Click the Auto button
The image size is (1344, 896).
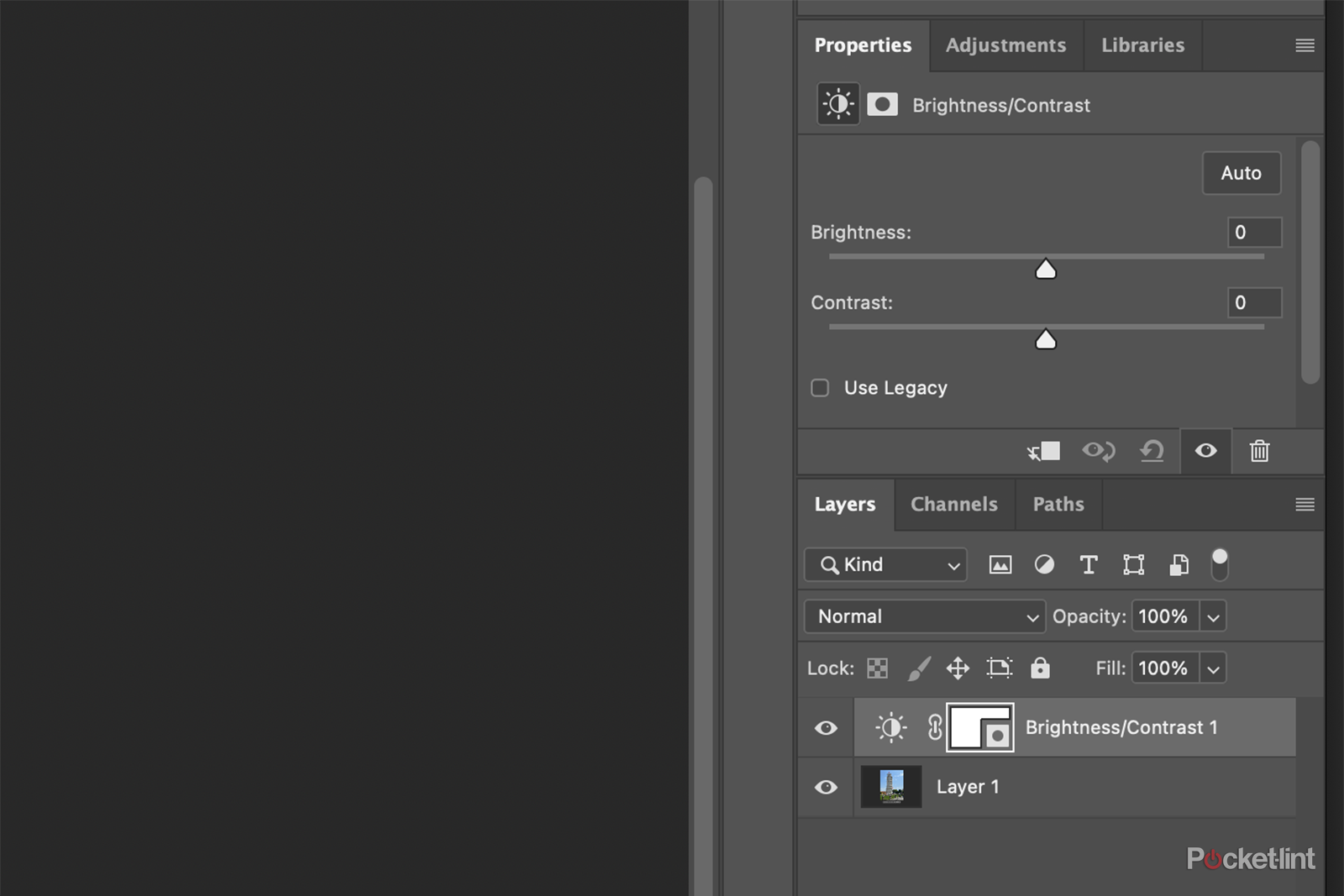click(x=1241, y=173)
